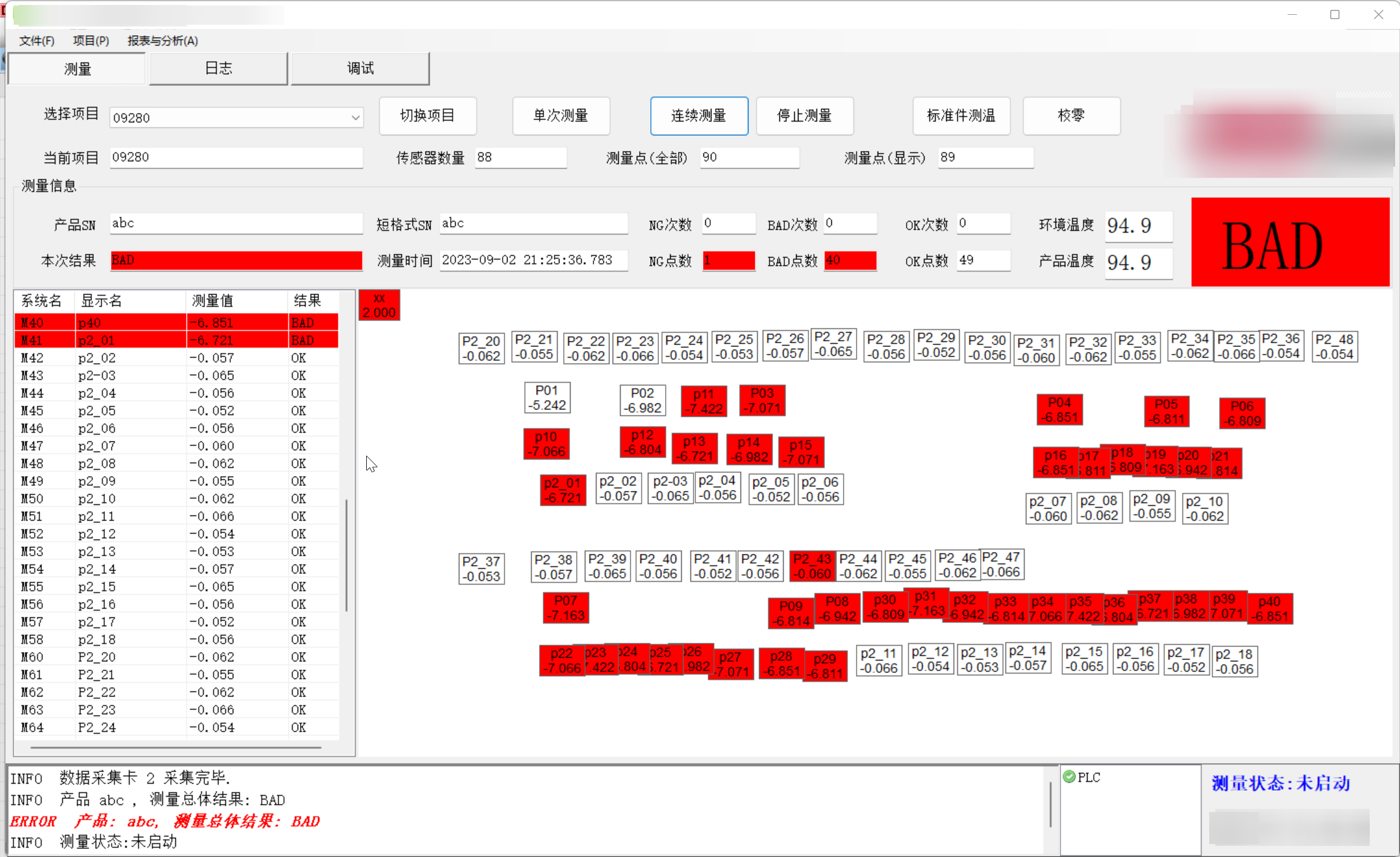The image size is (1400, 857).
Task: Click the 产品SN input field
Action: pos(235,224)
